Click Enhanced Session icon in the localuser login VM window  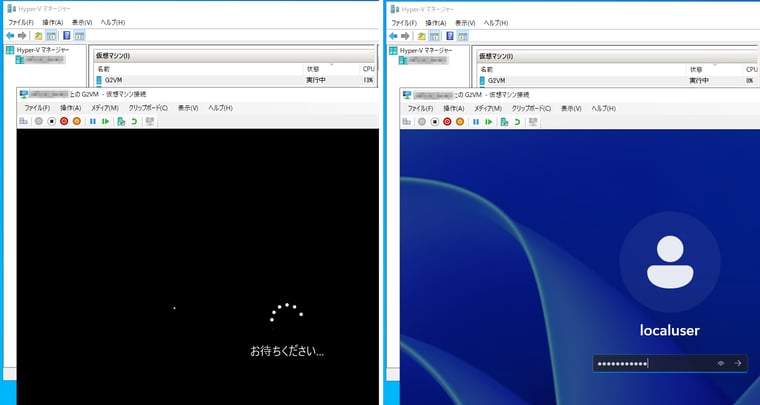(533, 122)
